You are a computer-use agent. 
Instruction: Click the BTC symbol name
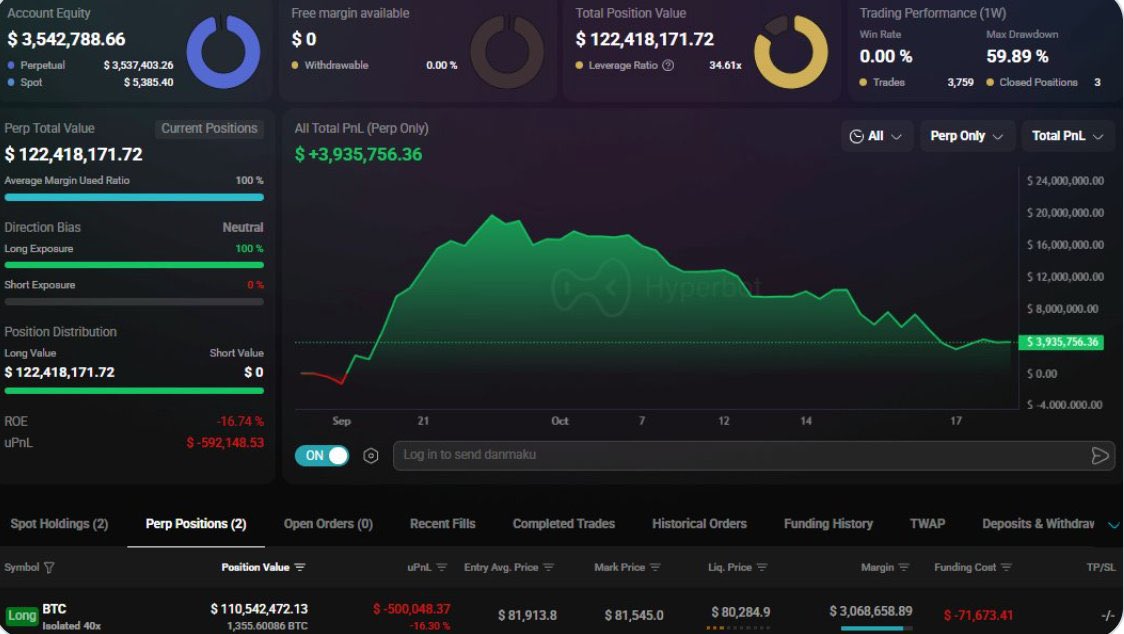point(54,609)
